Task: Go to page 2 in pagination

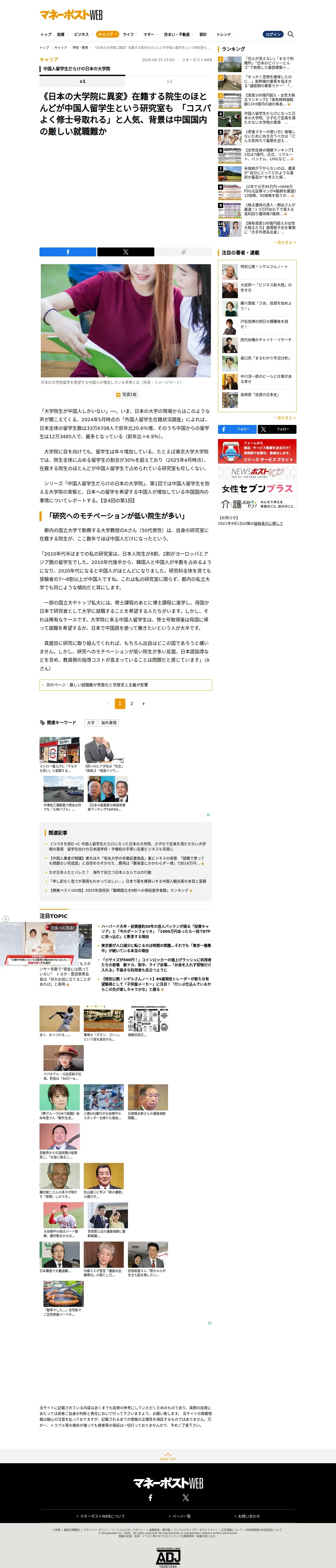Action: pyautogui.click(x=132, y=704)
